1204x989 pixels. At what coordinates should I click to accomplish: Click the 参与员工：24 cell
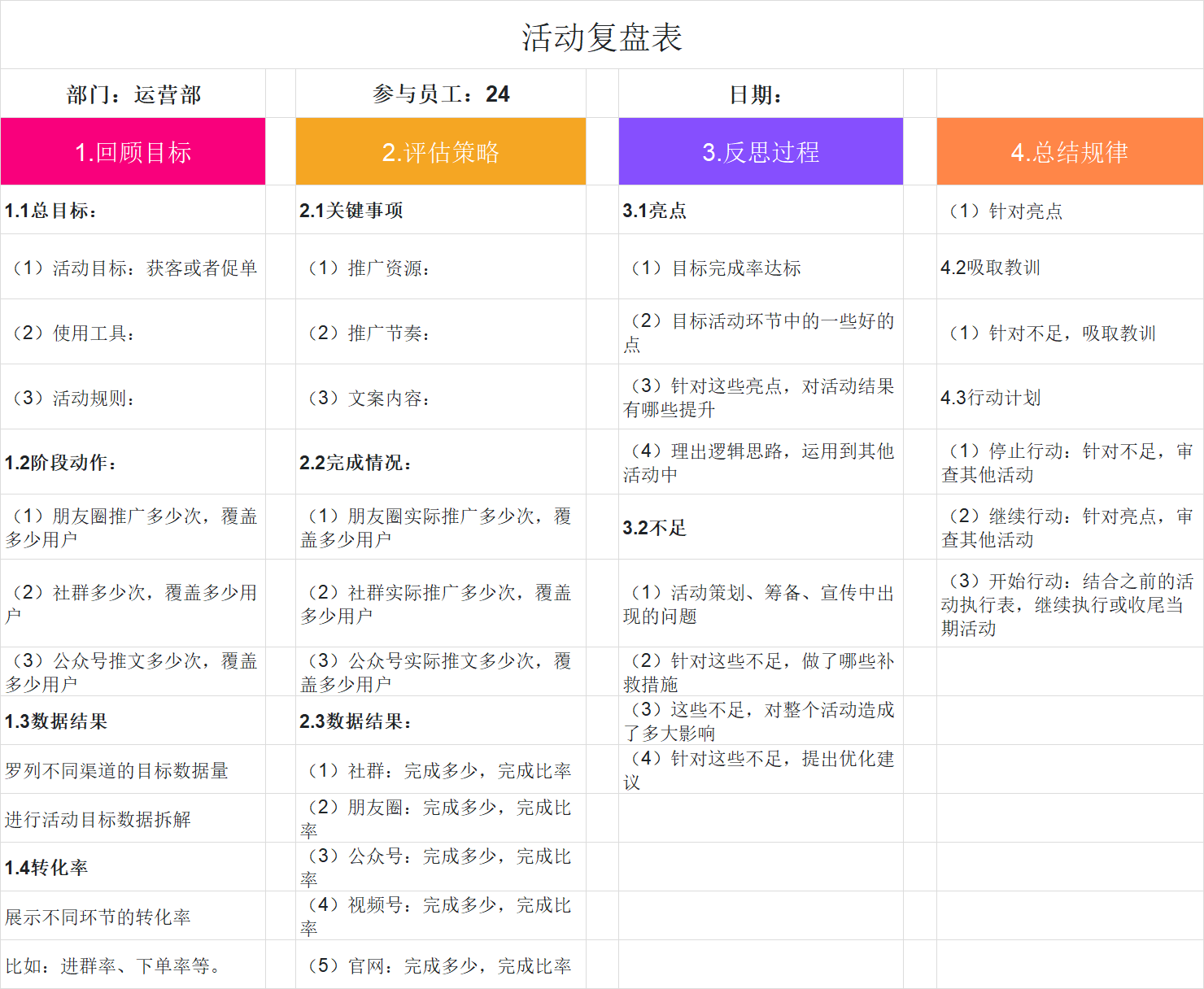440,94
